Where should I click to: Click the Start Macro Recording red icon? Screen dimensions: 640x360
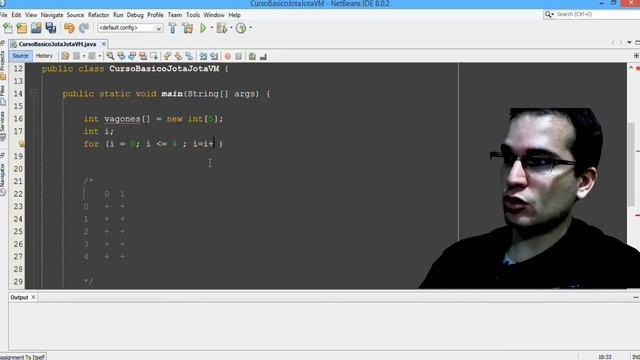pos(228,56)
